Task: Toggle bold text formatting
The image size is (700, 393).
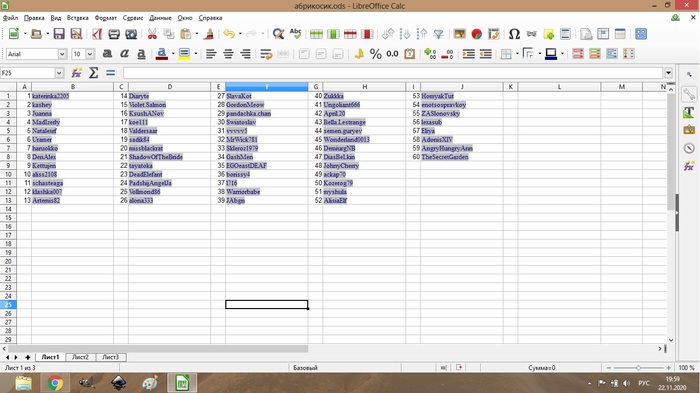Action: point(107,54)
